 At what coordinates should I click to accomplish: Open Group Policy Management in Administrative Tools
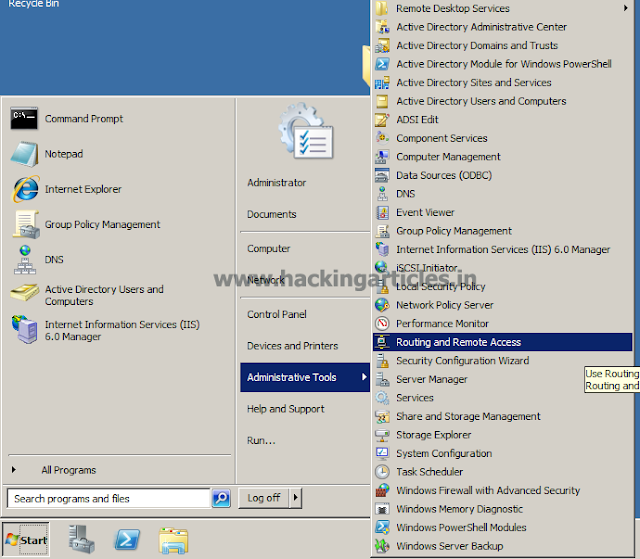(x=454, y=231)
